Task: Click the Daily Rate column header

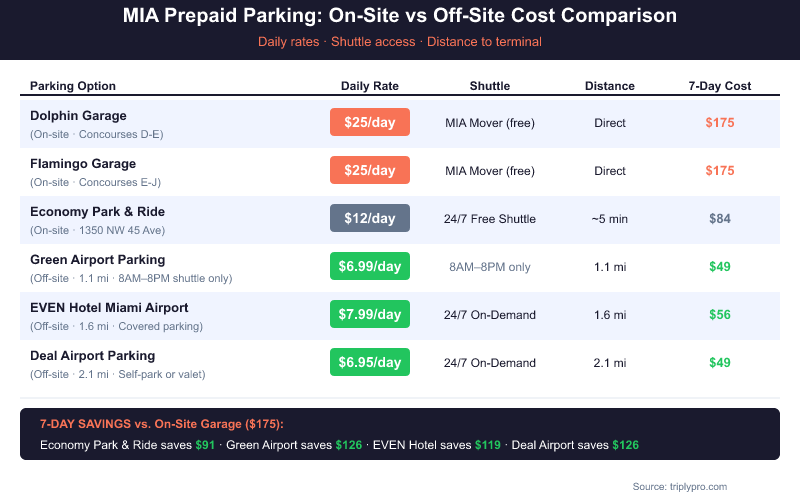Action: click(369, 86)
